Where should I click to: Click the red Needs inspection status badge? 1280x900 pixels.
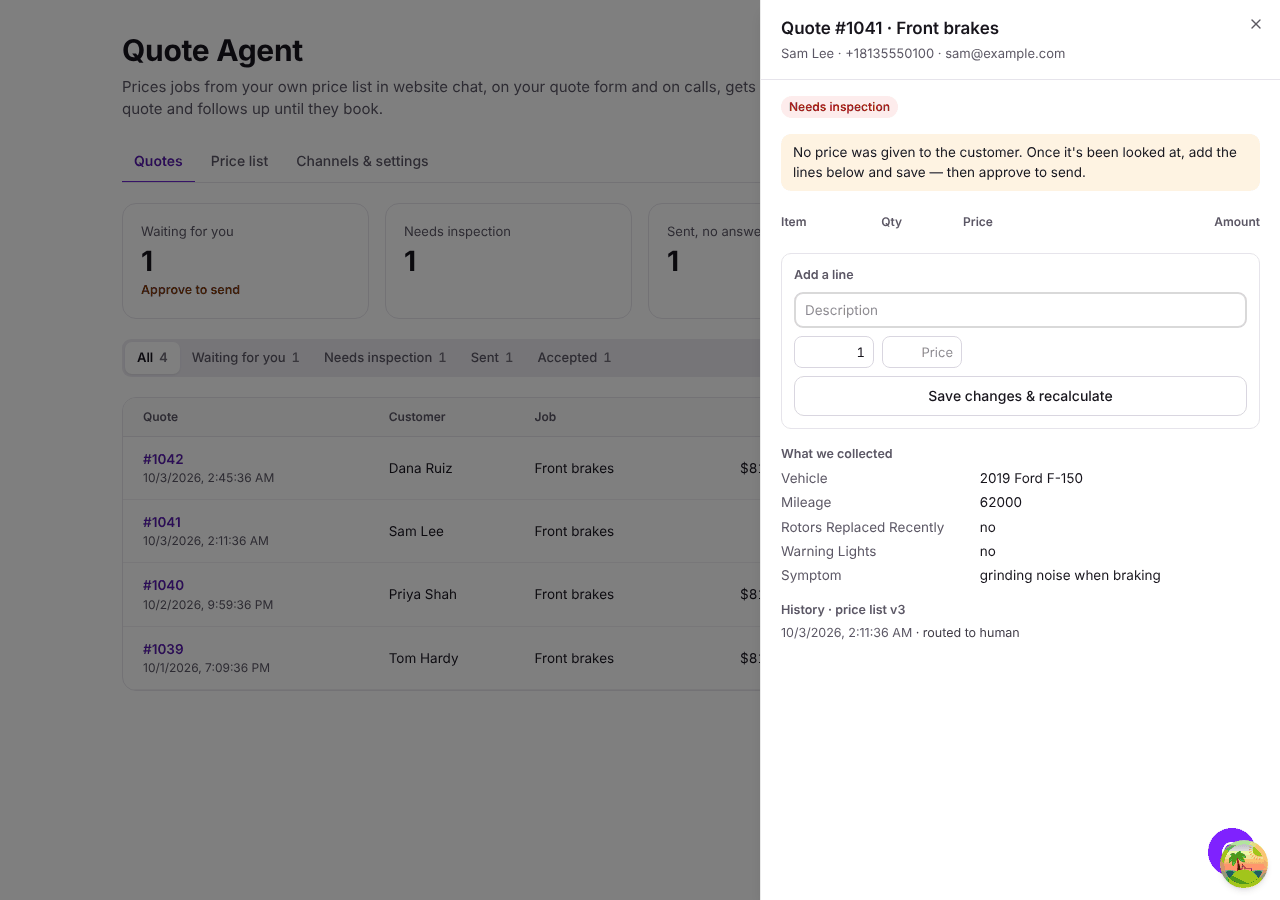tap(839, 107)
